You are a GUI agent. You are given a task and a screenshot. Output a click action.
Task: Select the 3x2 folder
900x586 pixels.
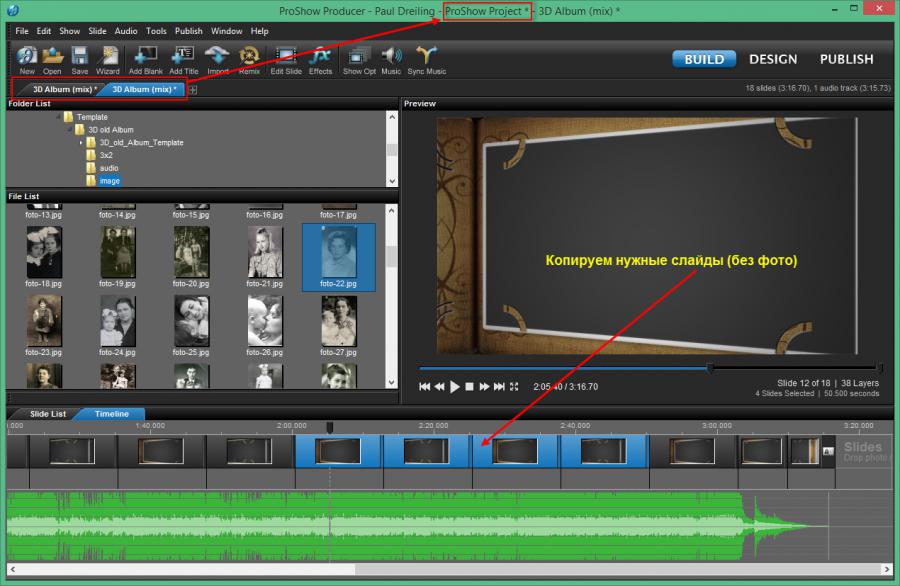(x=106, y=155)
